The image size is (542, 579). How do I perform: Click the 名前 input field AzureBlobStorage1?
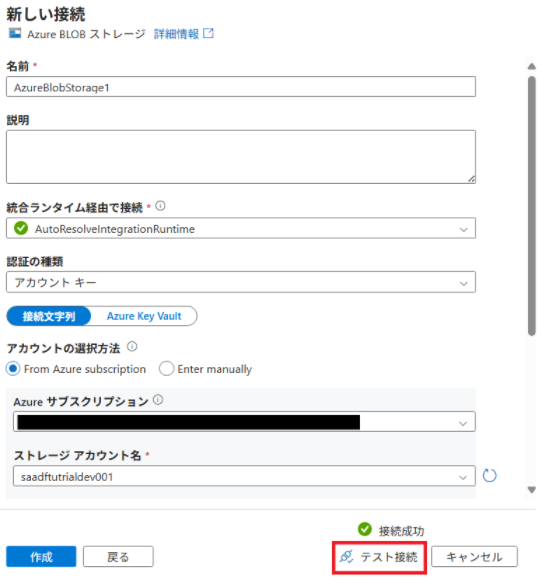pyautogui.click(x=241, y=87)
